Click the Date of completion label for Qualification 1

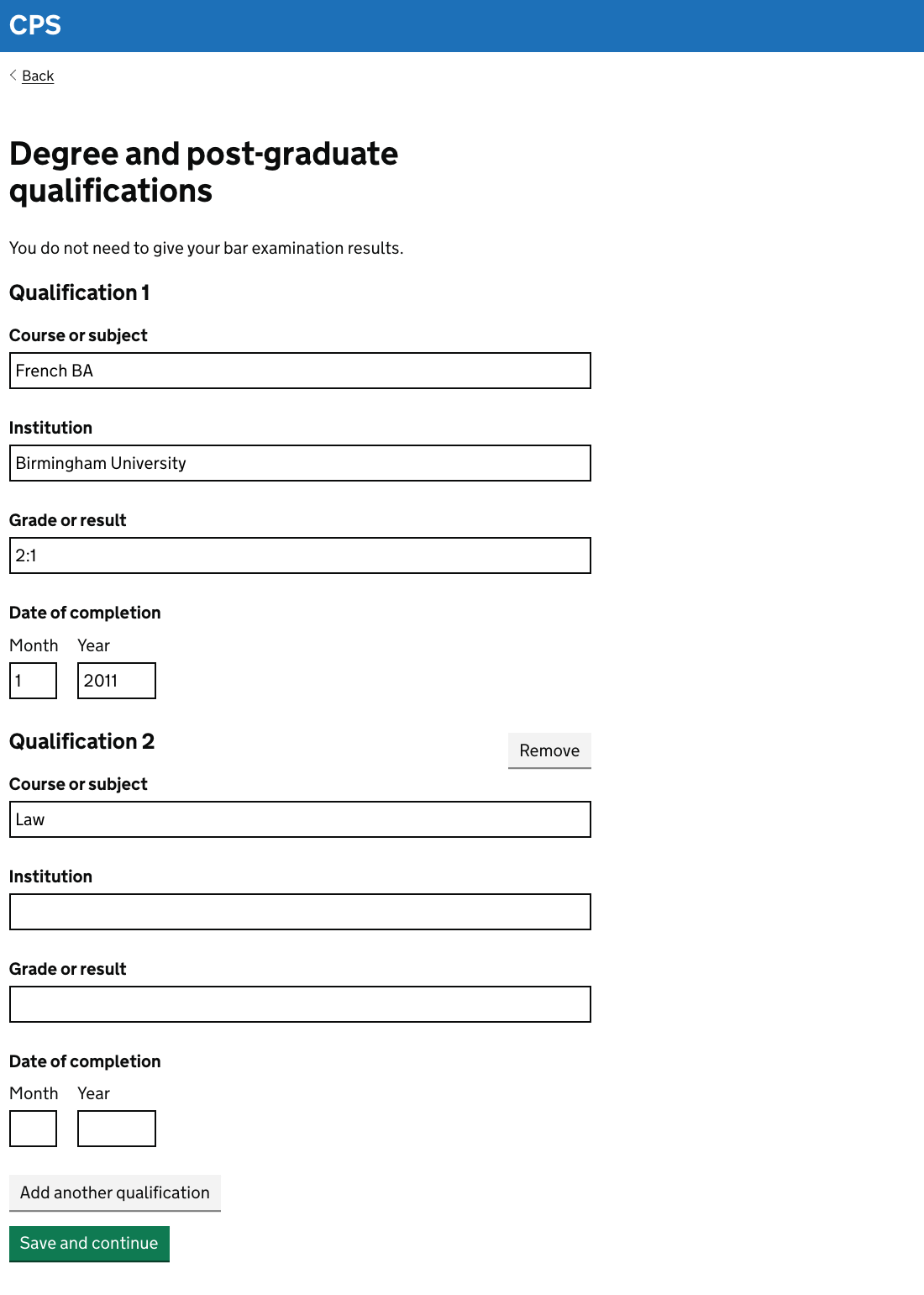[85, 613]
